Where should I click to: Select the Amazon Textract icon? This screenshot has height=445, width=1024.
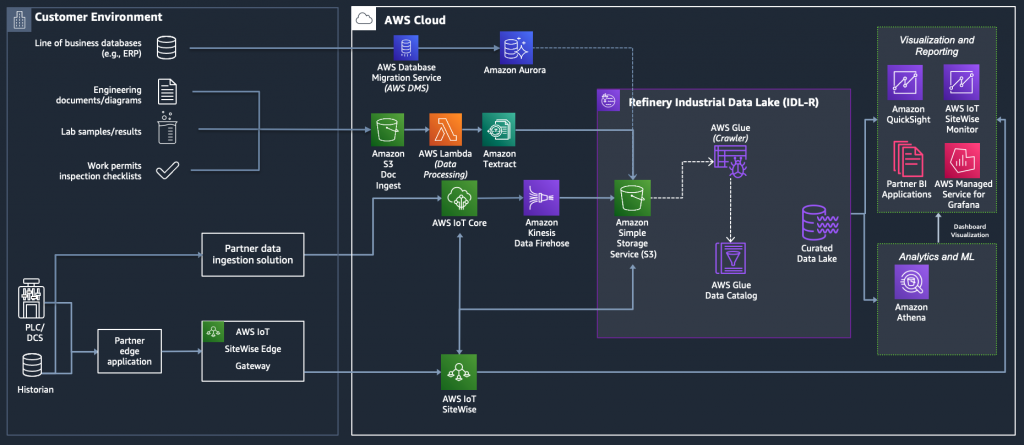coord(498,129)
